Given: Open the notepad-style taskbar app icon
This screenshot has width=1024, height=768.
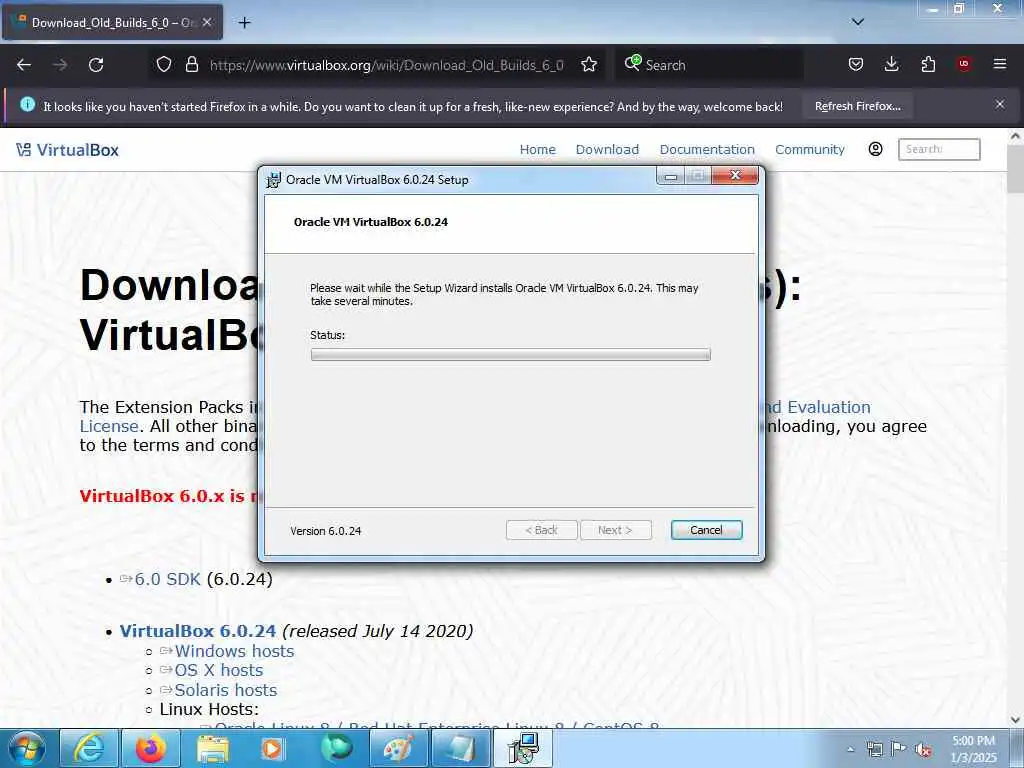Looking at the screenshot, I should (460, 748).
